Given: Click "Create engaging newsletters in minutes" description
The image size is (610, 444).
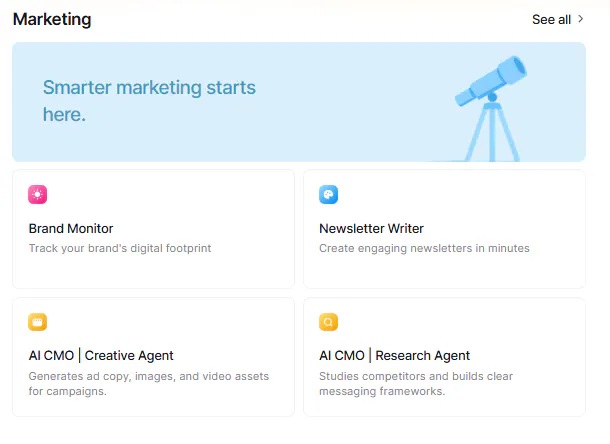Looking at the screenshot, I should tap(424, 248).
